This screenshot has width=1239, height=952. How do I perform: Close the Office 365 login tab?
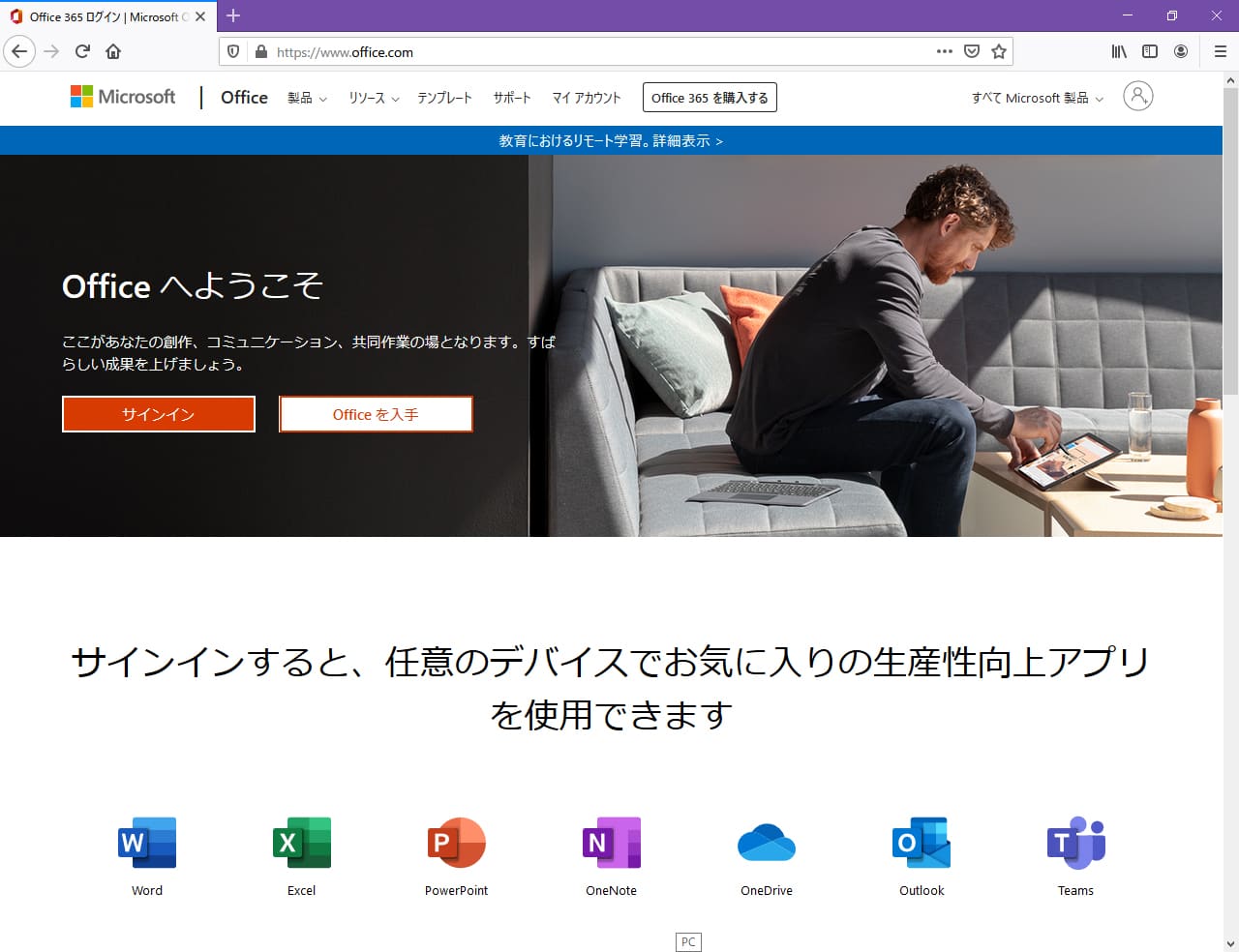coord(200,16)
